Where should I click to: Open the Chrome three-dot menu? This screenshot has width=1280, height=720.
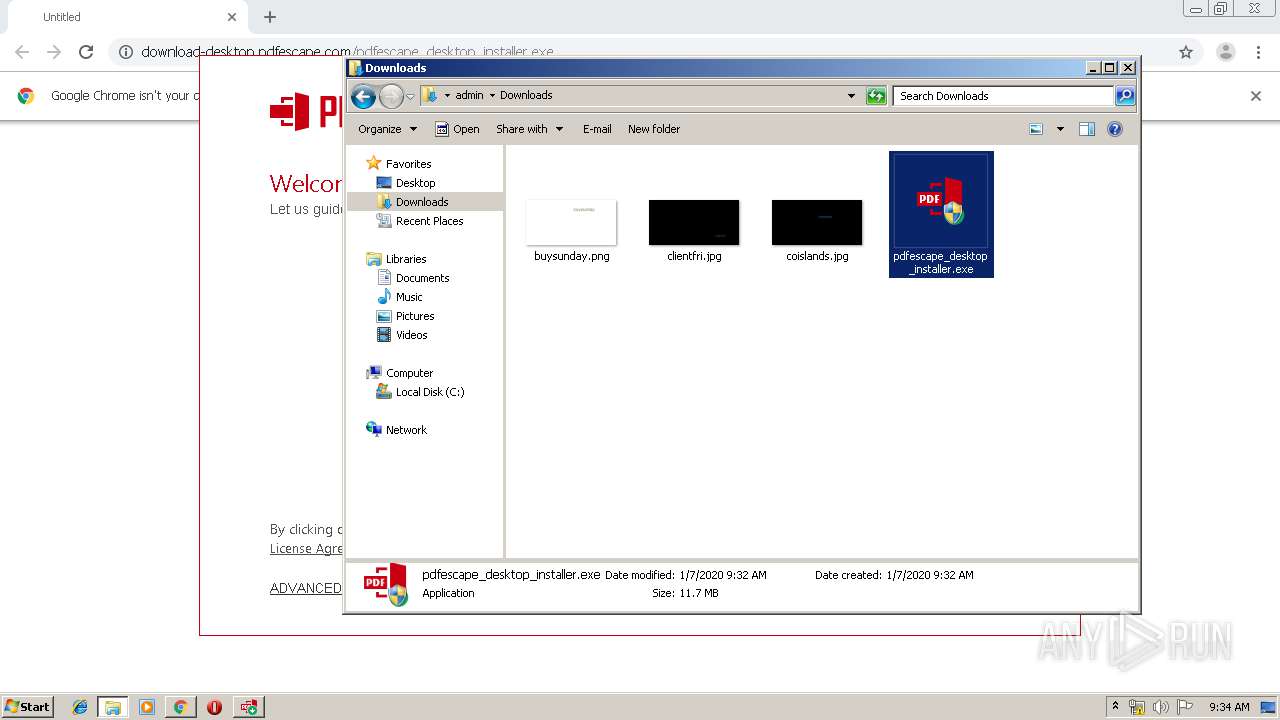(1259, 52)
